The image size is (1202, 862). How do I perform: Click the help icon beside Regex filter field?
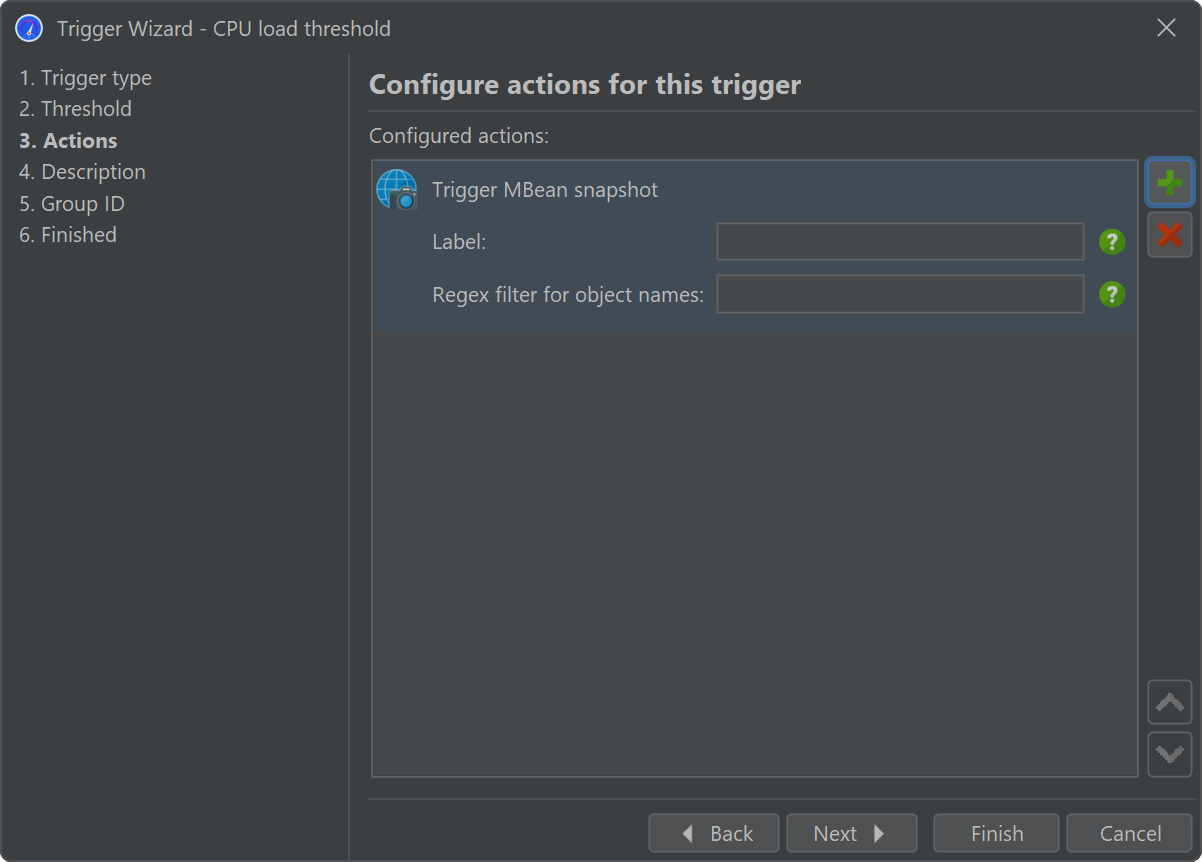point(1112,294)
